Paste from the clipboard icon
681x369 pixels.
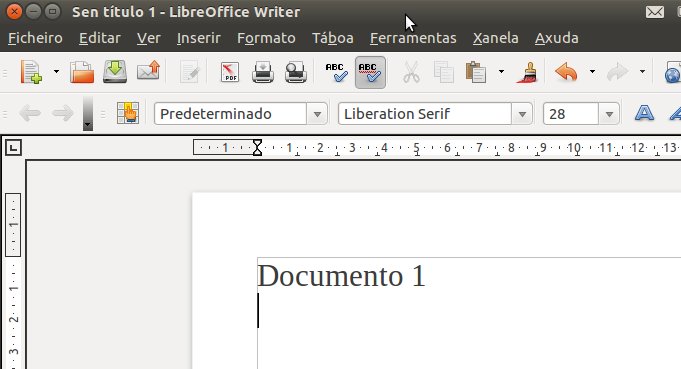(476, 72)
